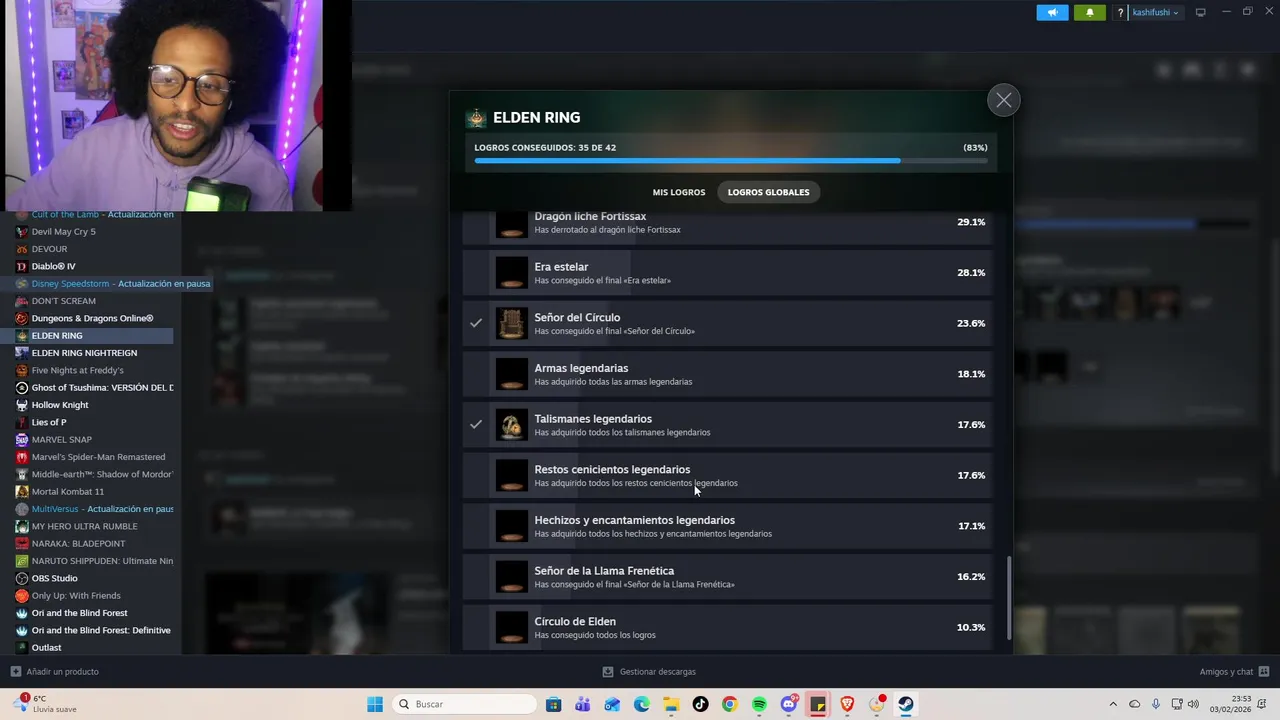This screenshot has height=720, width=1280.
Task: Open the Steam help question mark
Action: (x=1121, y=12)
